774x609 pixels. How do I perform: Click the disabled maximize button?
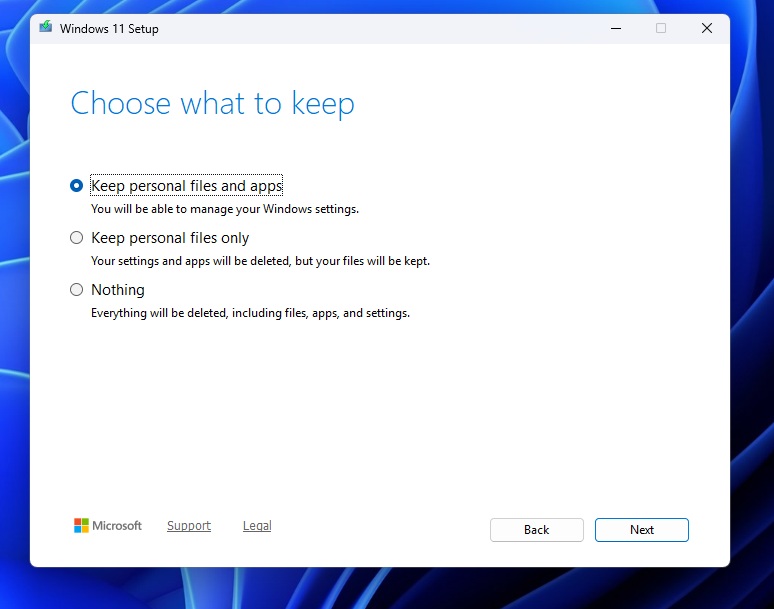tap(661, 28)
